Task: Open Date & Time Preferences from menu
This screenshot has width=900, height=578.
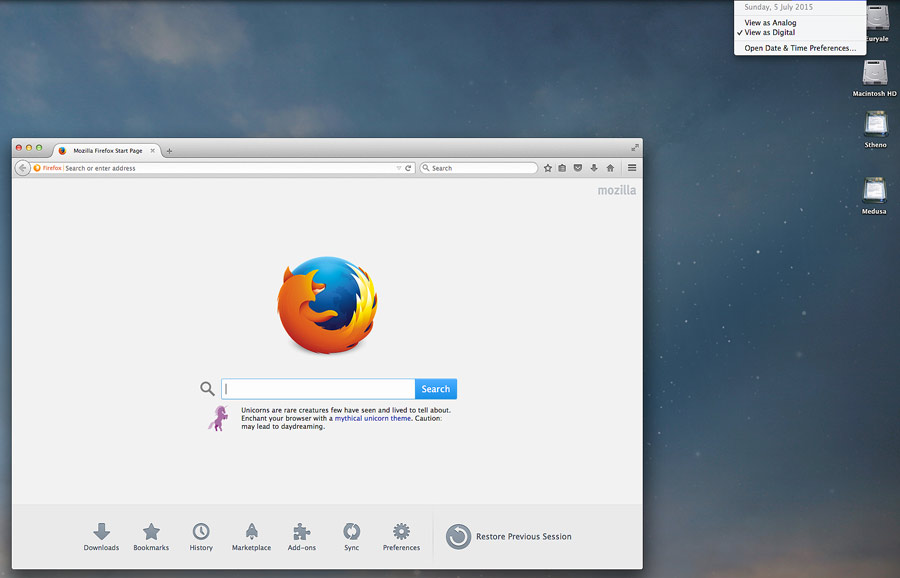Action: pos(800,48)
